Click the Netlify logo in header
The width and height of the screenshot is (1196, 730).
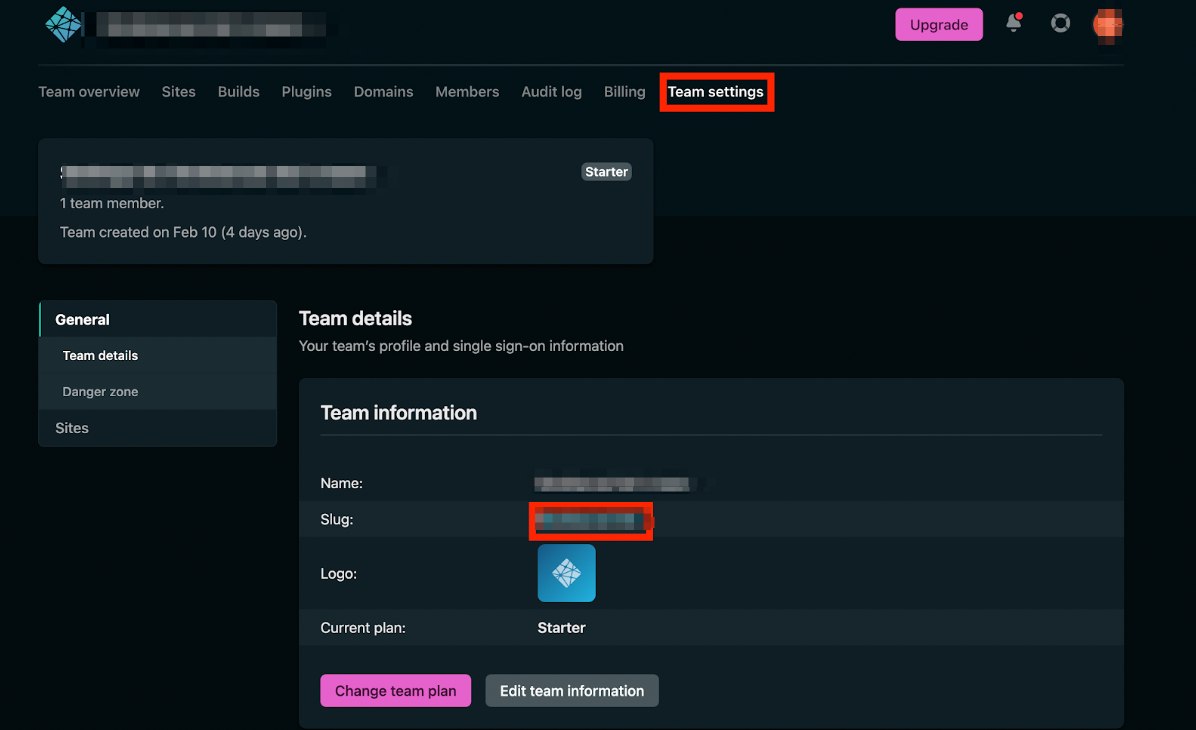coord(63,25)
